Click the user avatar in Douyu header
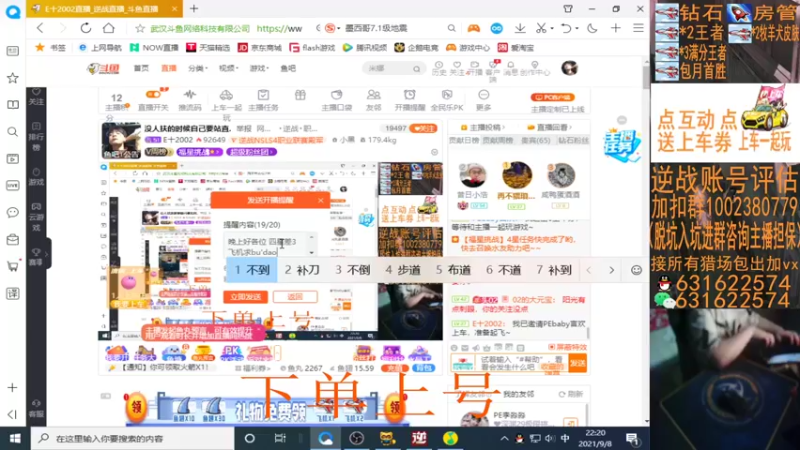This screenshot has width=800, height=450. [569, 68]
